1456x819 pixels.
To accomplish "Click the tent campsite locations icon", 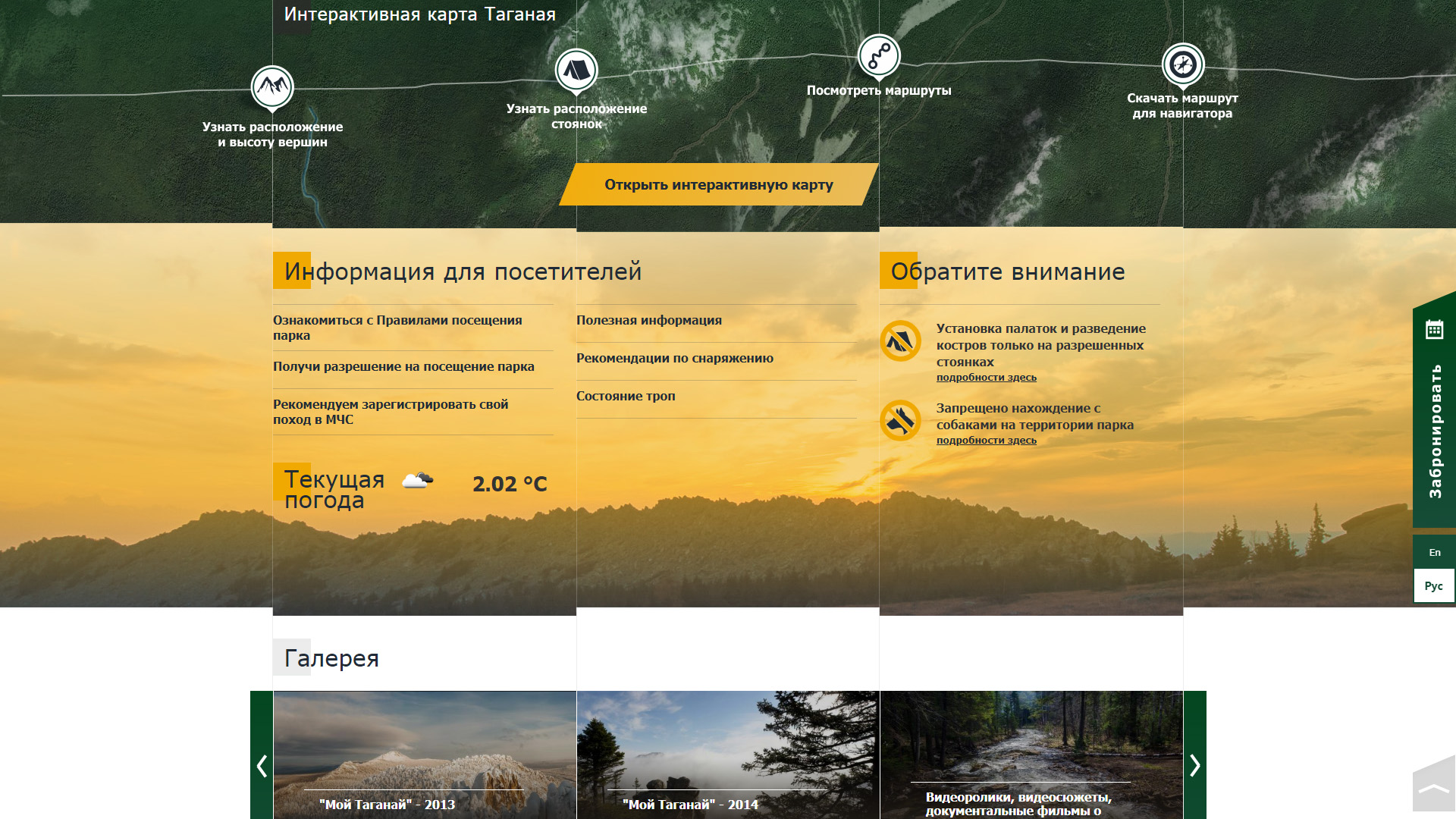I will click(x=576, y=70).
